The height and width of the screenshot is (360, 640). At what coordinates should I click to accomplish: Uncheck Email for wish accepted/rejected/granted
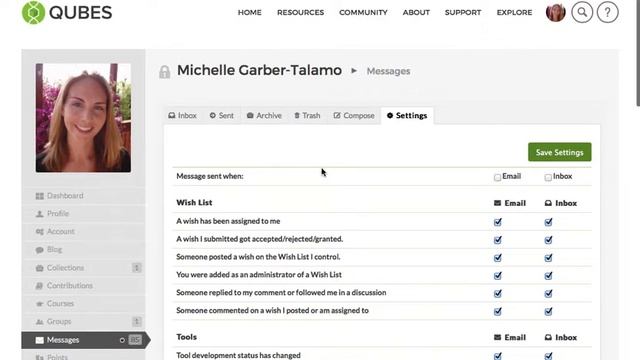point(498,240)
